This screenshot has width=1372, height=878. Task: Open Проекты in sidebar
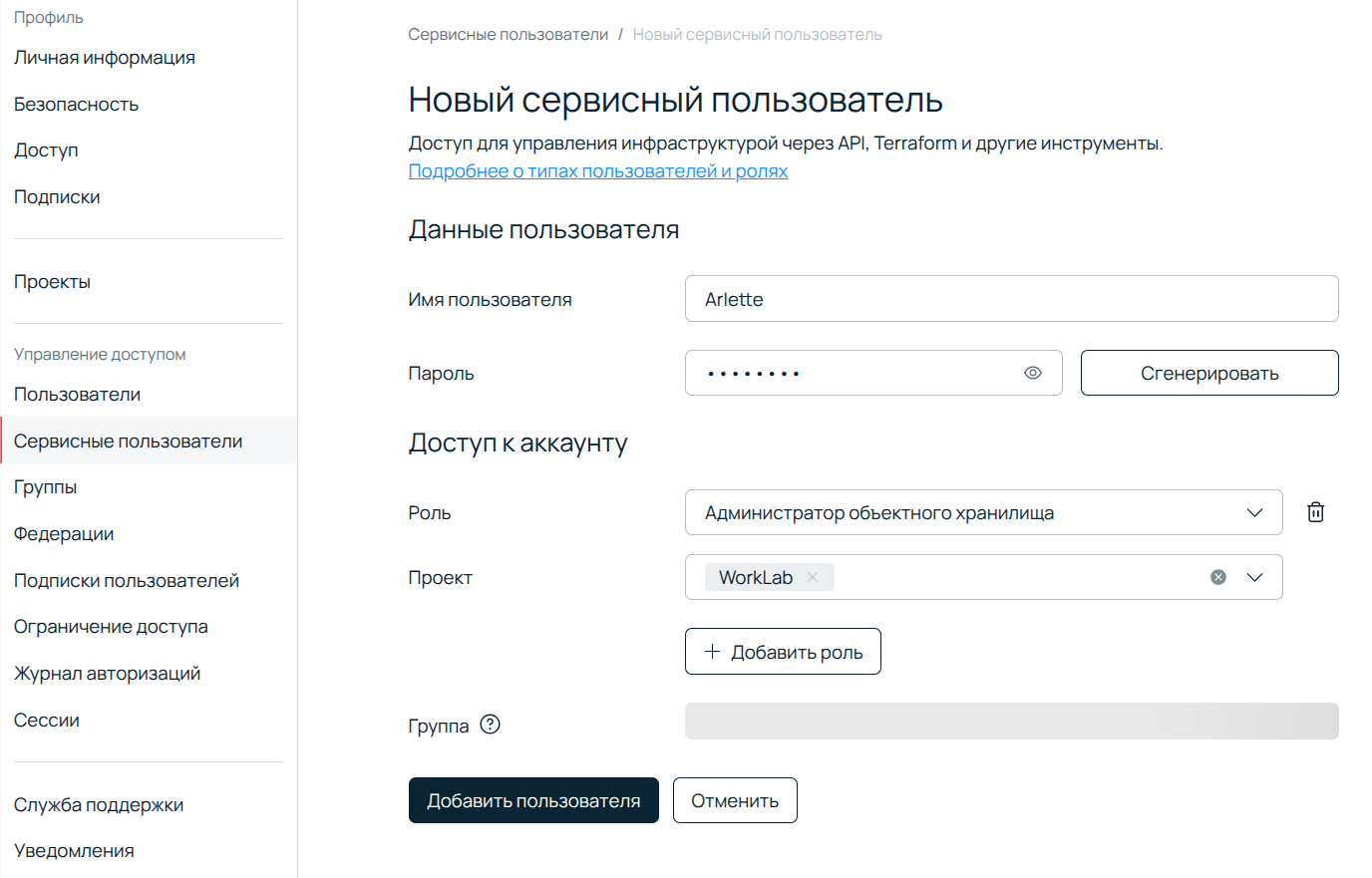pos(52,282)
